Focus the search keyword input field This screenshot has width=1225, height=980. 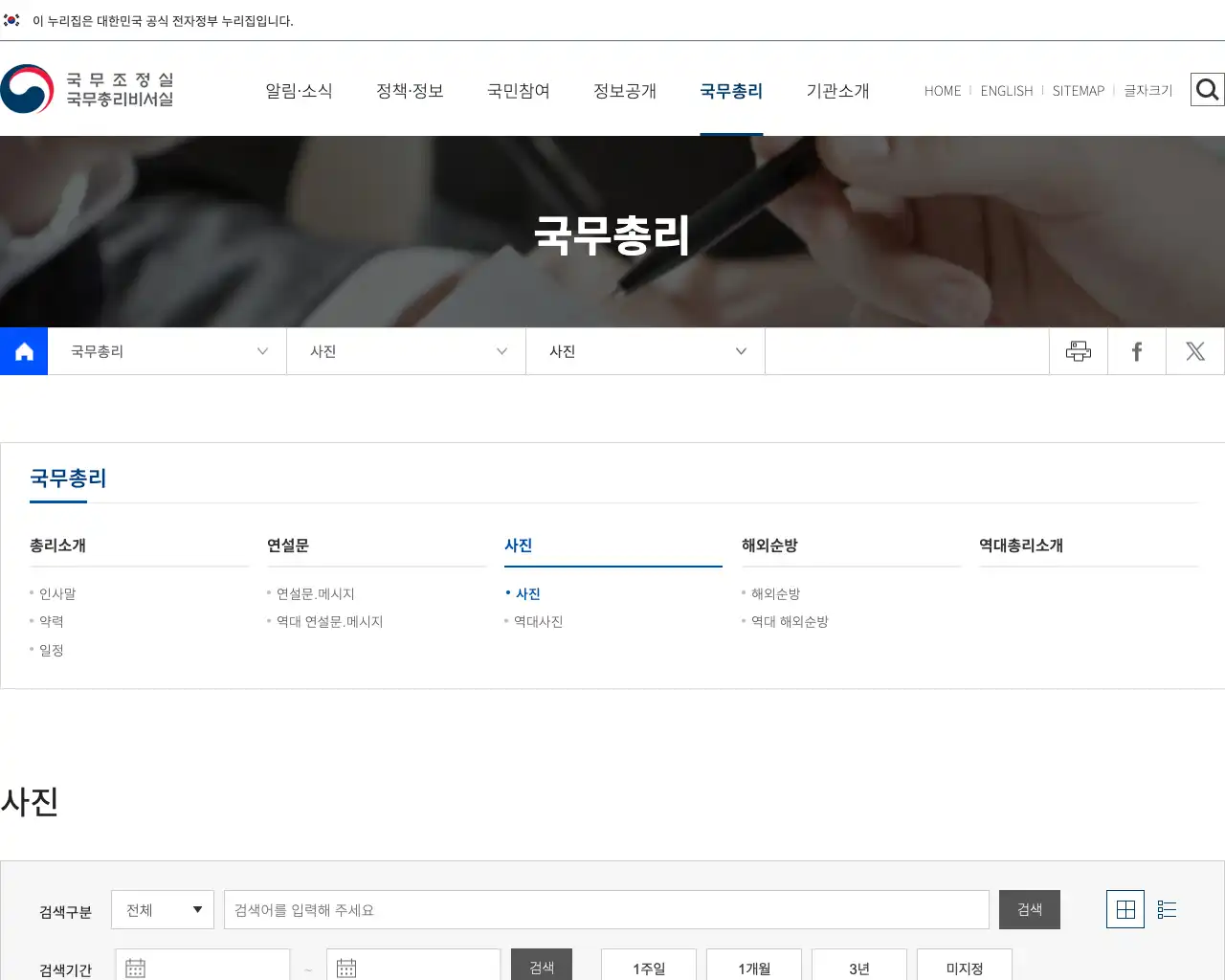(607, 909)
